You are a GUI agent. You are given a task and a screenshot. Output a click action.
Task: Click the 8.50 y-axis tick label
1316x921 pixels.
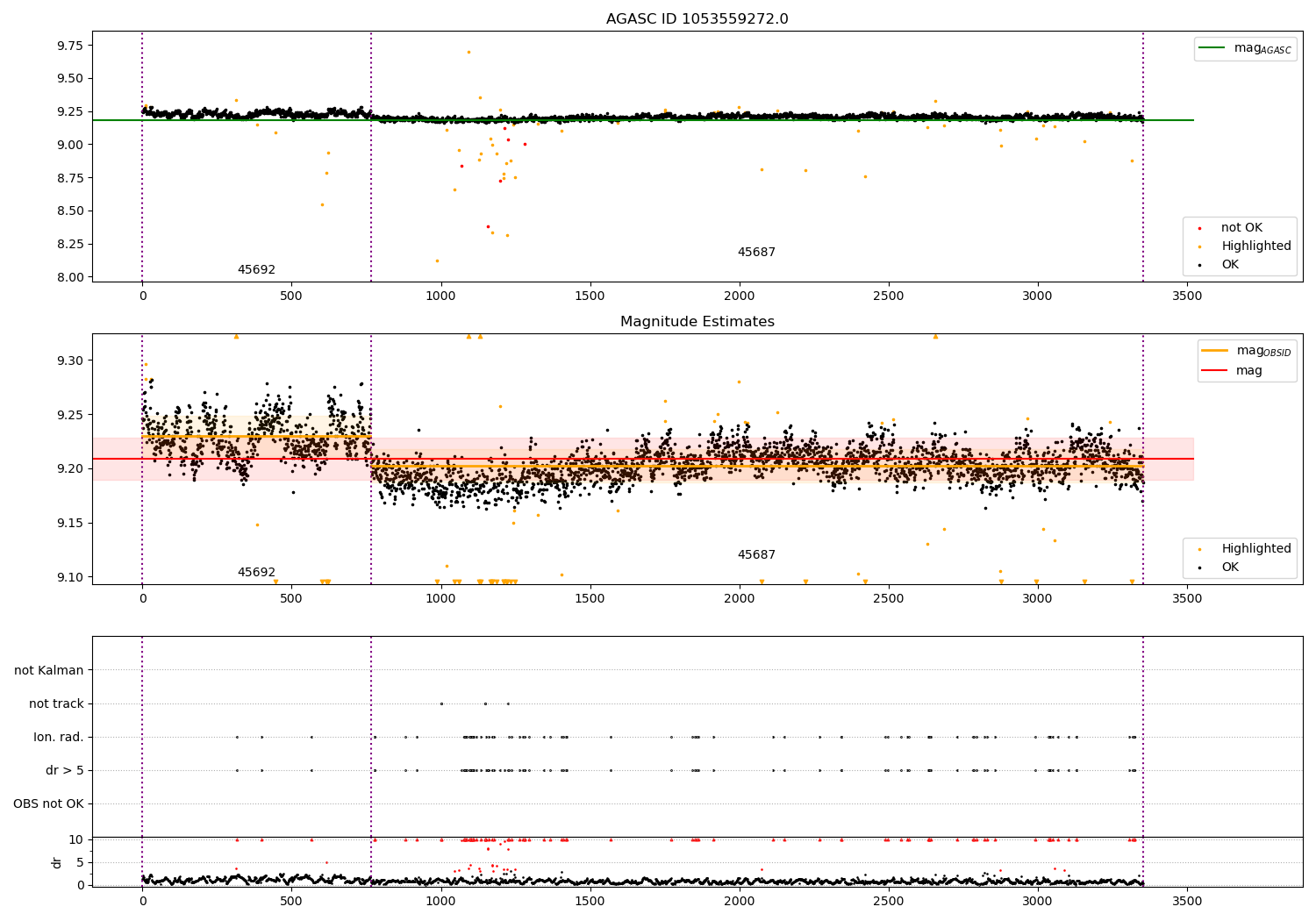tap(69, 211)
